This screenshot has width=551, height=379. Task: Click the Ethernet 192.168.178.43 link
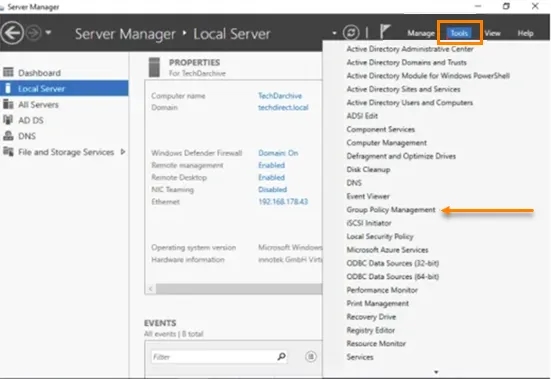point(283,202)
